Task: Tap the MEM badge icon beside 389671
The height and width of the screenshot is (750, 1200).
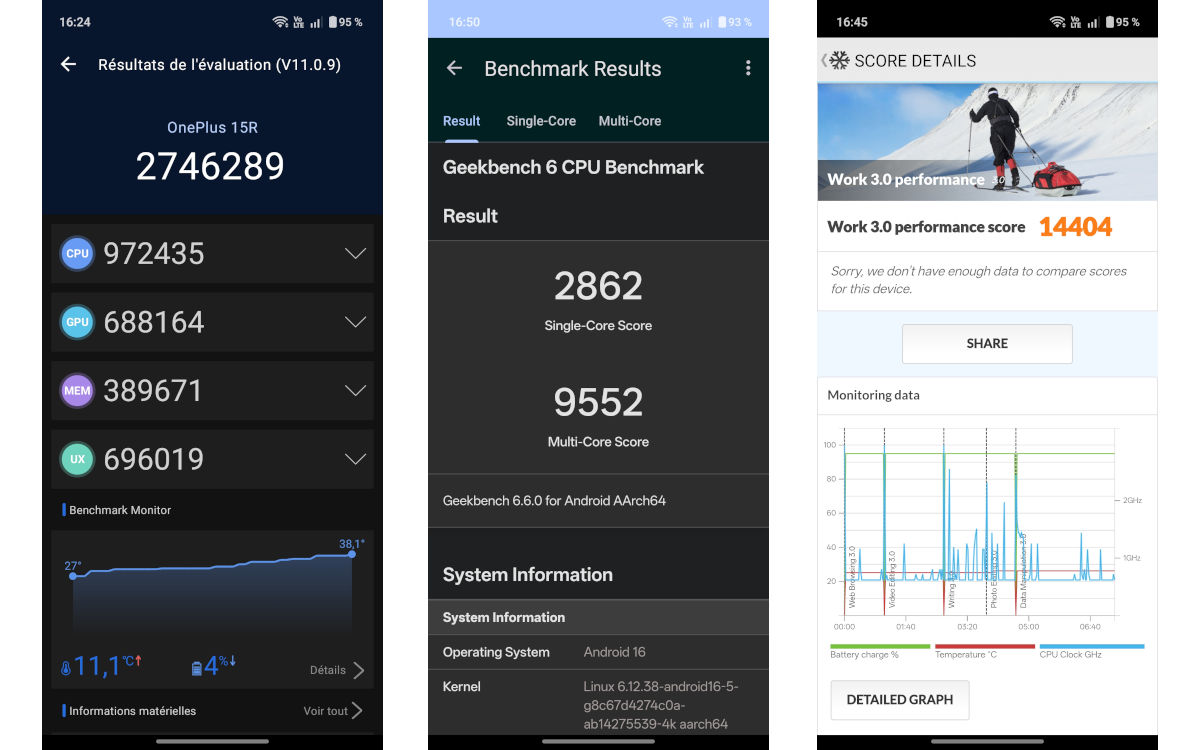Action: click(x=77, y=390)
